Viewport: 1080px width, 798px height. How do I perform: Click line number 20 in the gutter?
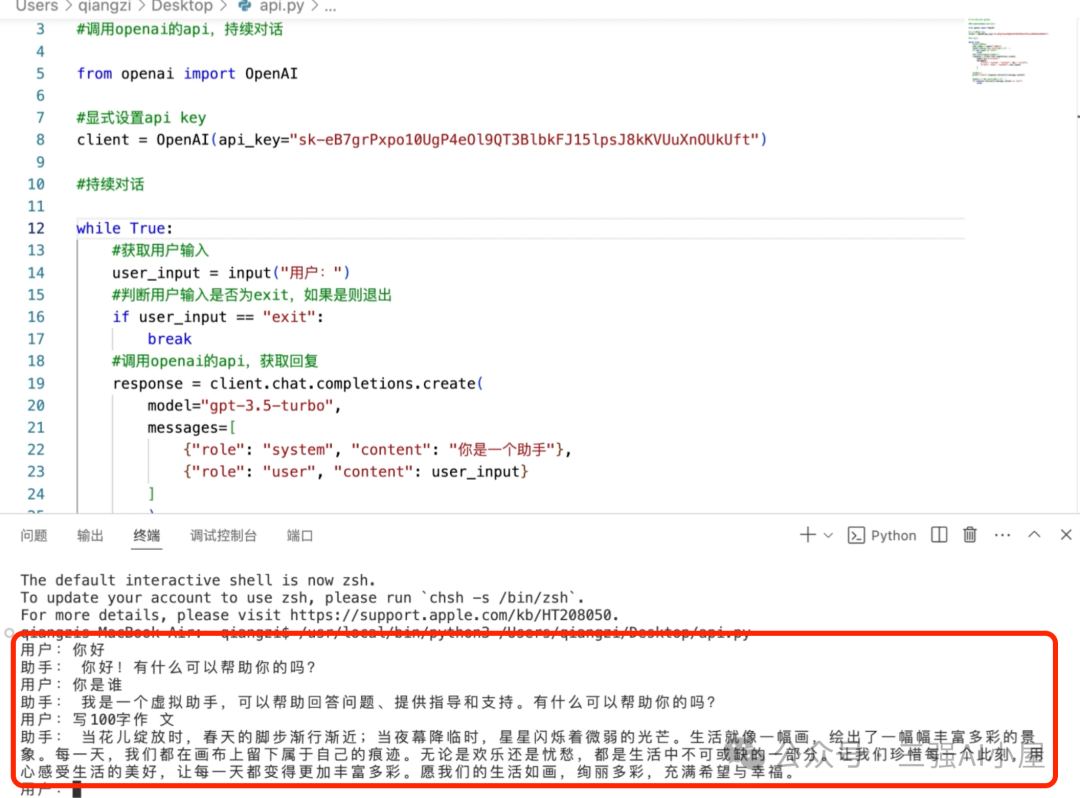[x=36, y=406]
